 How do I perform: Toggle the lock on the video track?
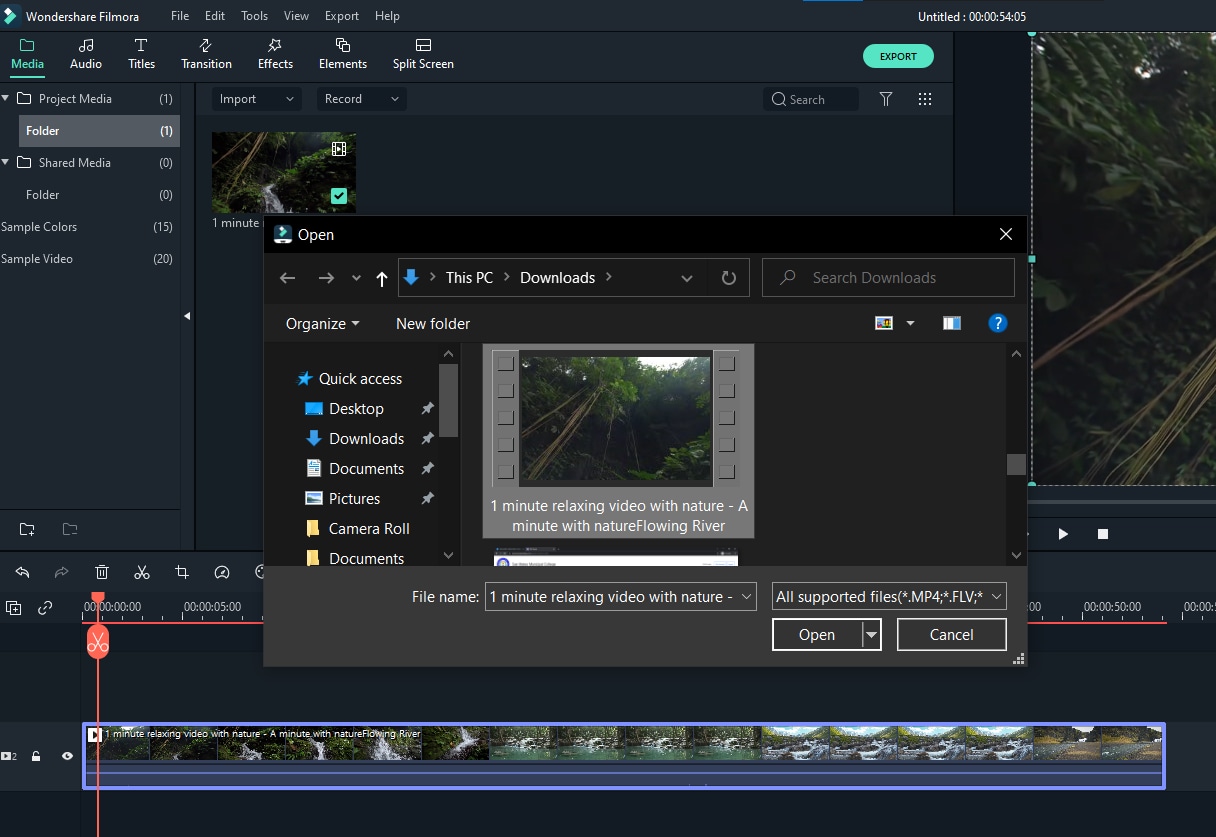[x=36, y=756]
